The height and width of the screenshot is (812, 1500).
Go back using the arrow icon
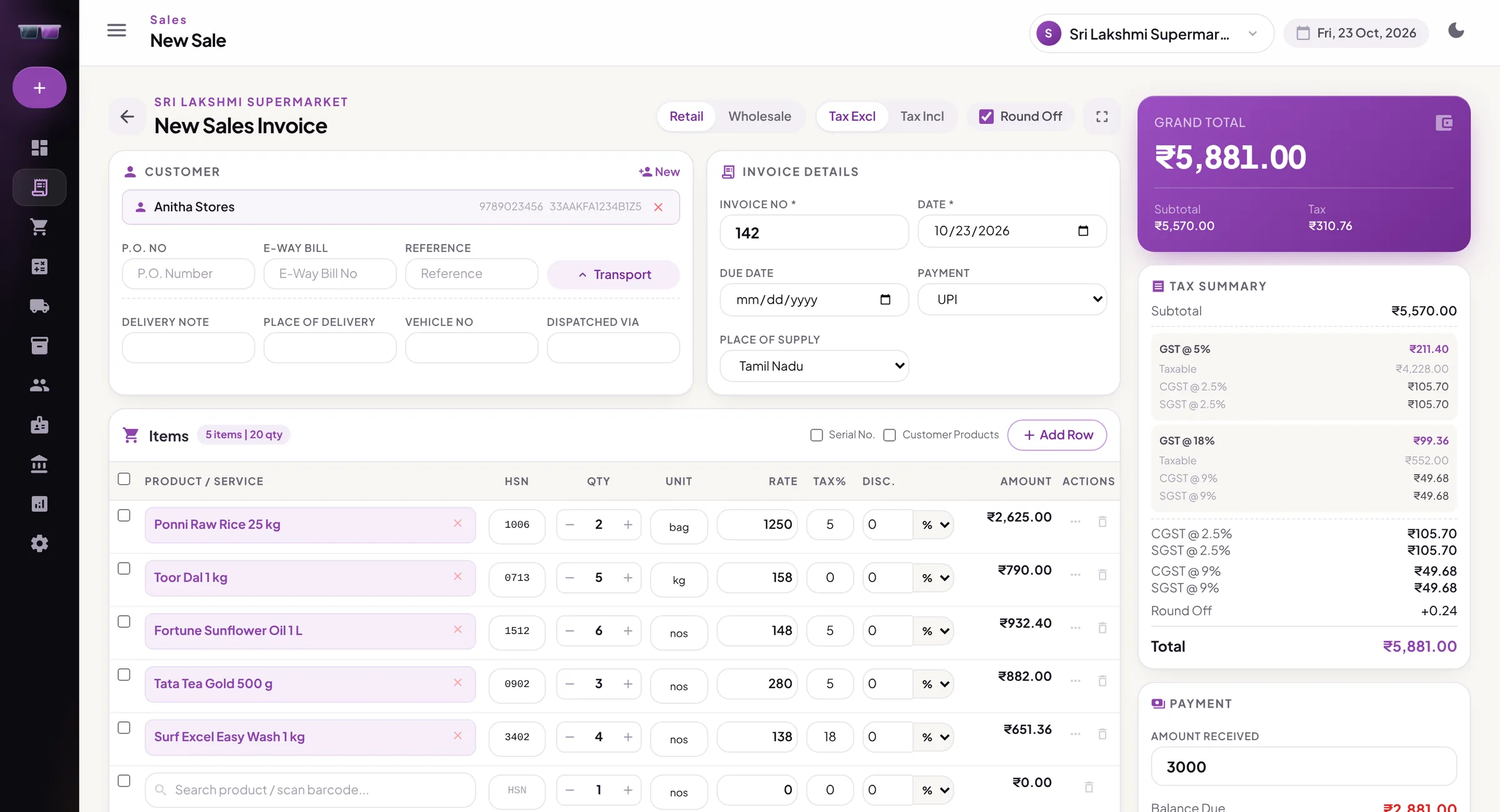(x=127, y=116)
